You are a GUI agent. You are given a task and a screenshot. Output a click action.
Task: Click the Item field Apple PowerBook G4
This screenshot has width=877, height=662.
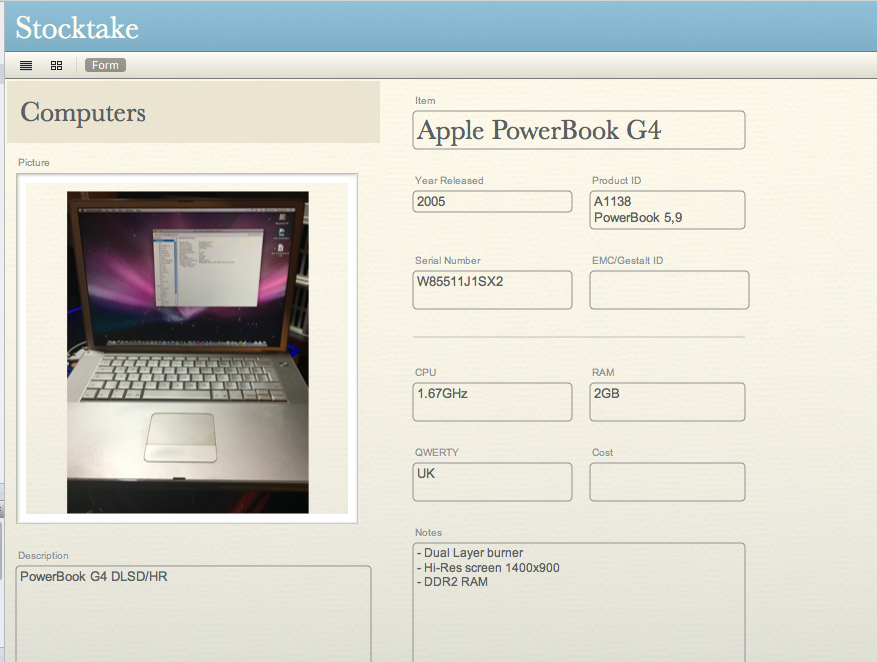[x=578, y=130]
